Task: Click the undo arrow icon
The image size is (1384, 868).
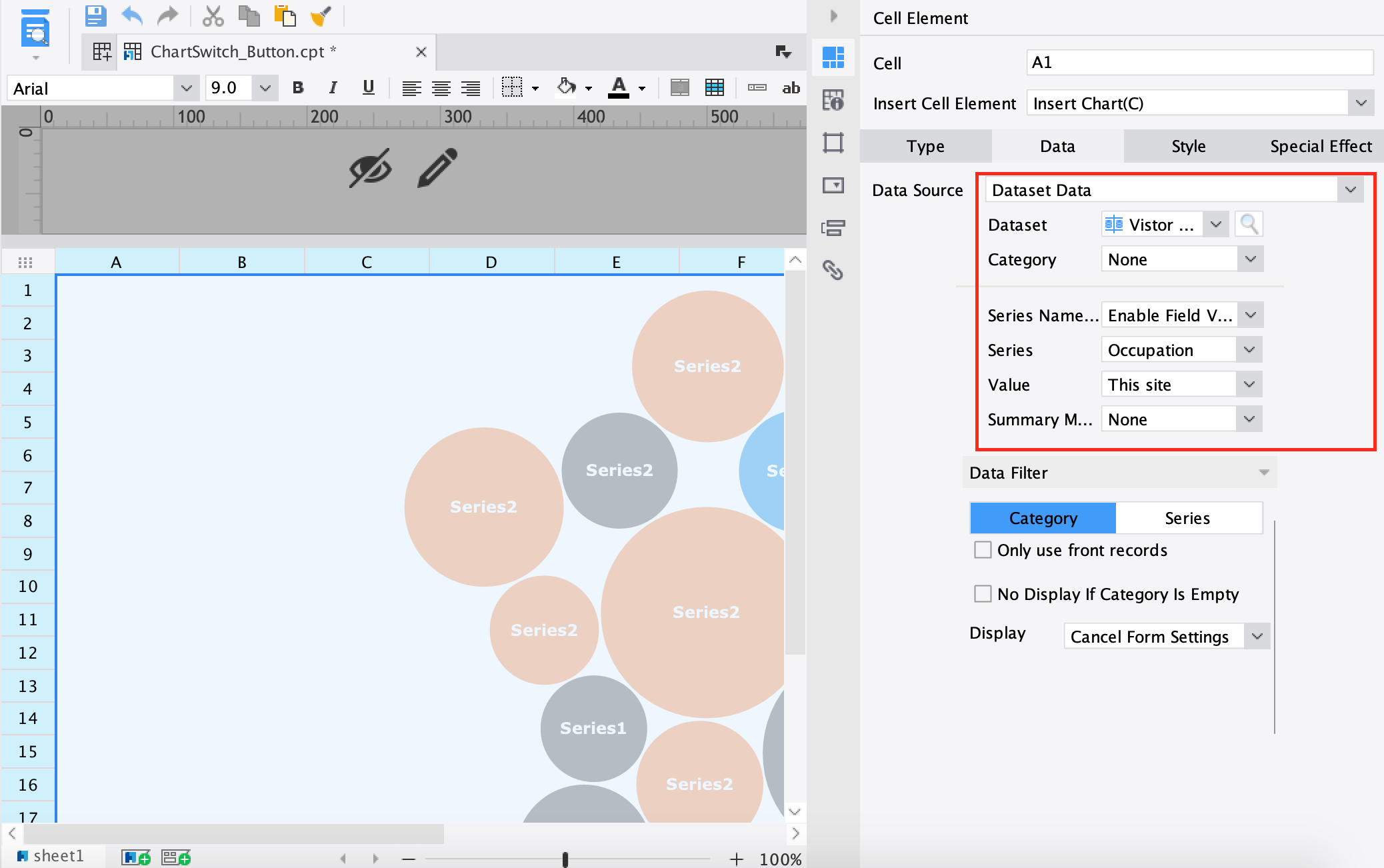Action: pyautogui.click(x=132, y=15)
